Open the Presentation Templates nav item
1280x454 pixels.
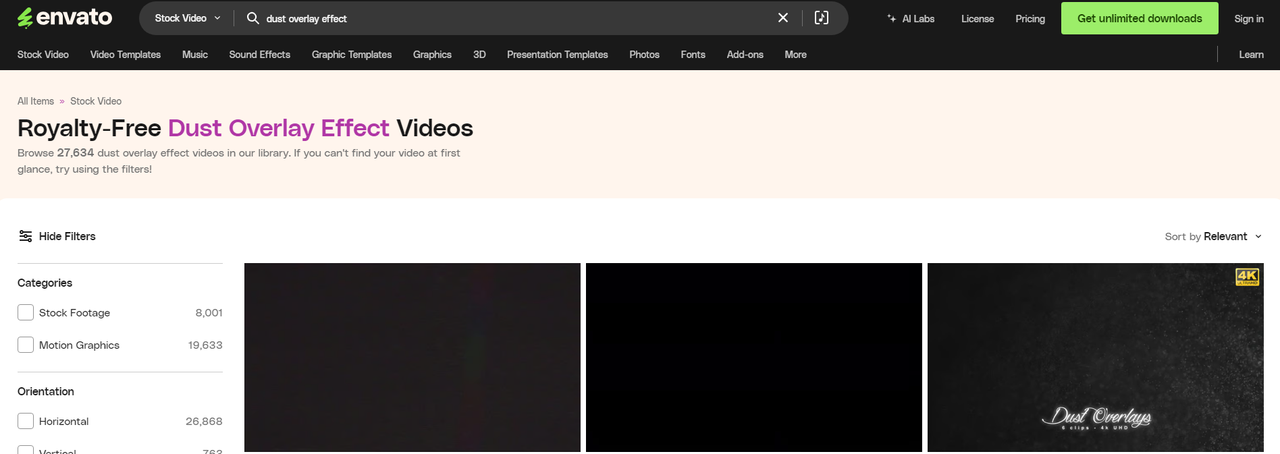[x=557, y=55]
